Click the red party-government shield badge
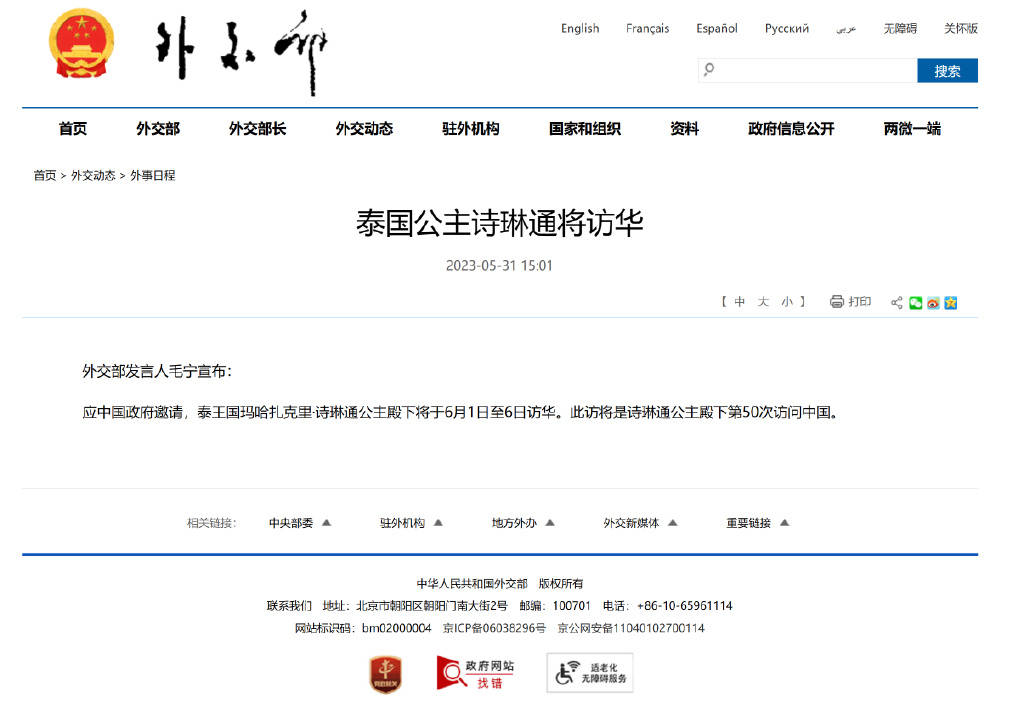 [385, 674]
